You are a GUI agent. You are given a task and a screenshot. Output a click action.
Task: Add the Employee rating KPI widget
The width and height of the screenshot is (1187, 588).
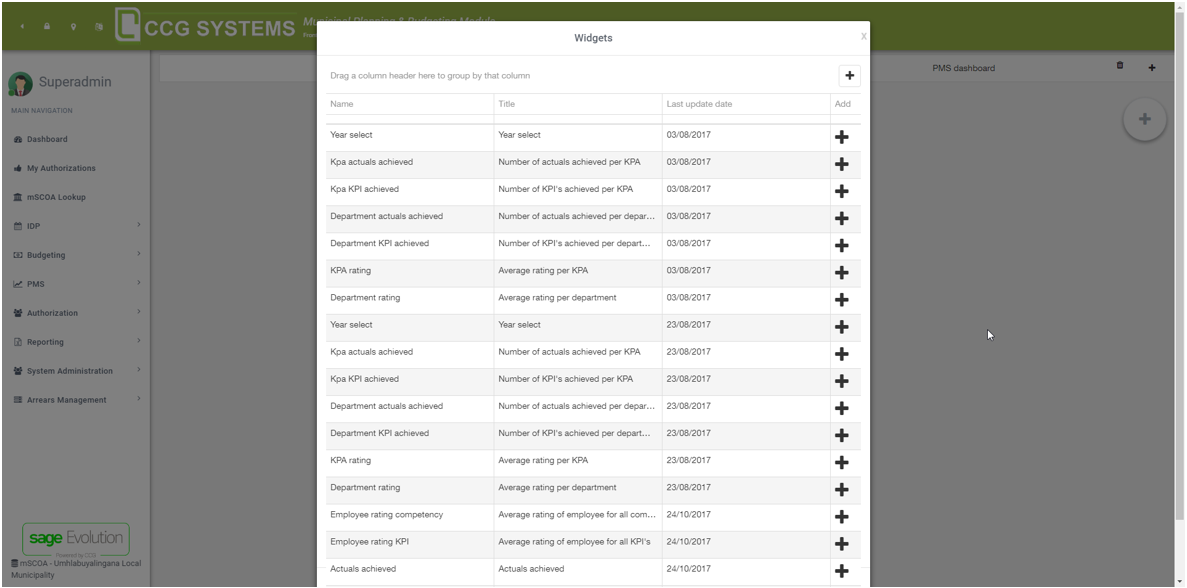pos(841,543)
